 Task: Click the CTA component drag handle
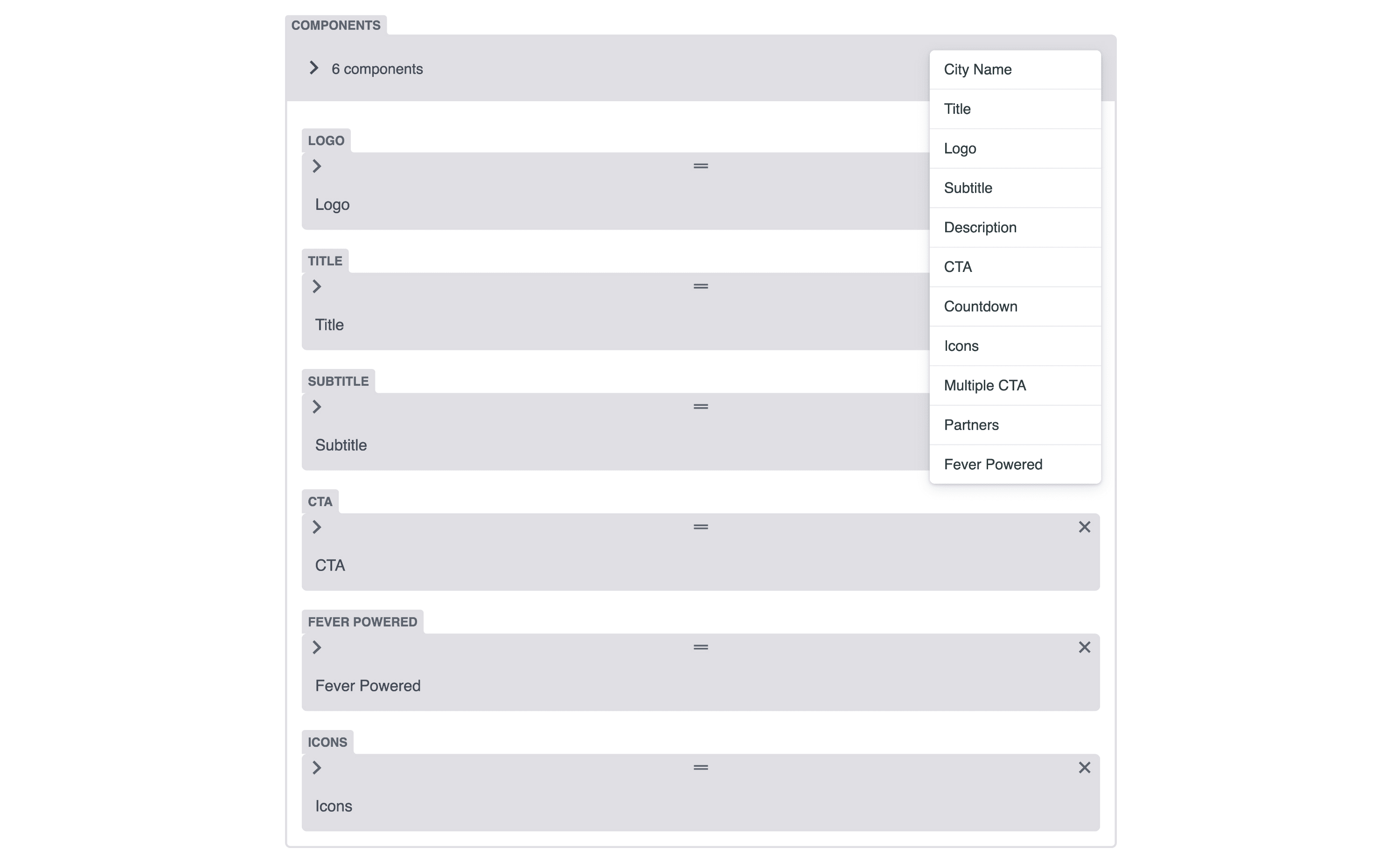tap(701, 527)
